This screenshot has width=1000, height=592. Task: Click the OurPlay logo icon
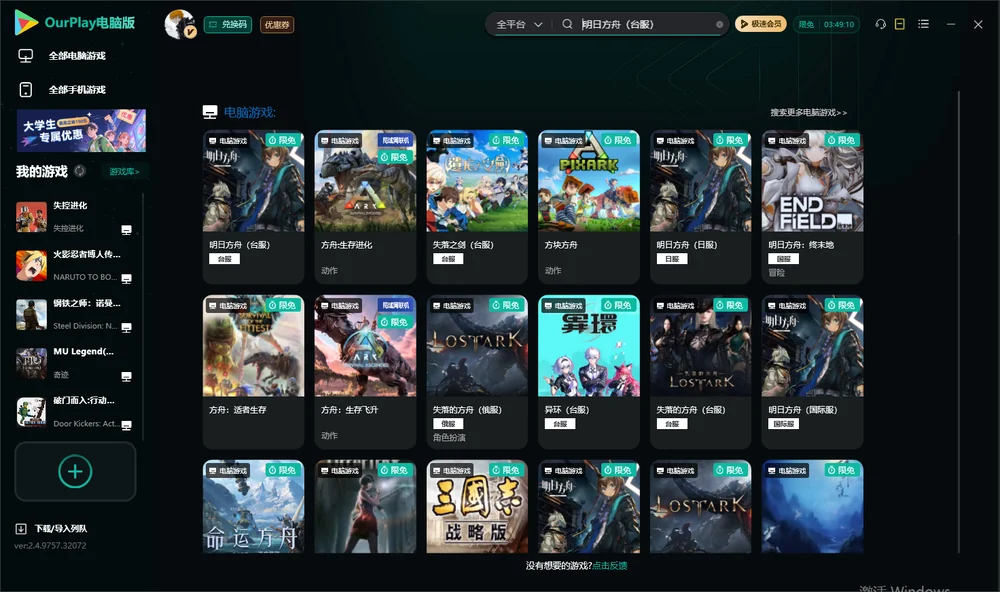coord(26,22)
